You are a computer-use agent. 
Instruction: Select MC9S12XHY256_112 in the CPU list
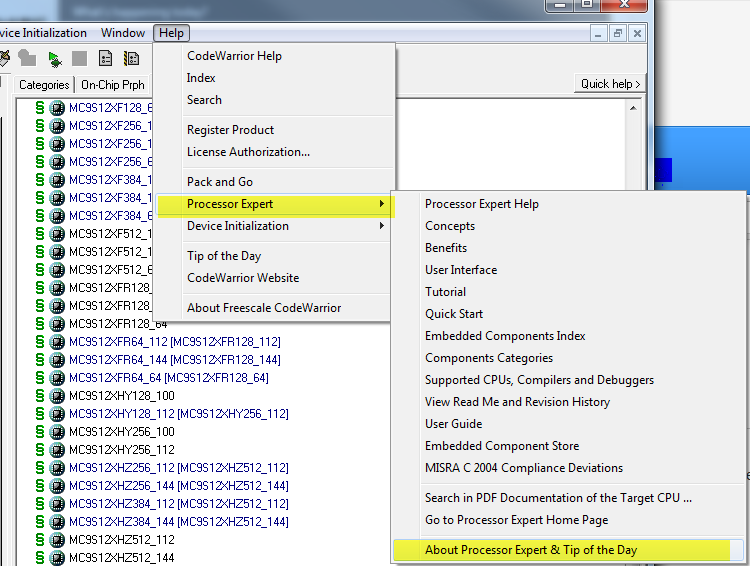(x=122, y=450)
